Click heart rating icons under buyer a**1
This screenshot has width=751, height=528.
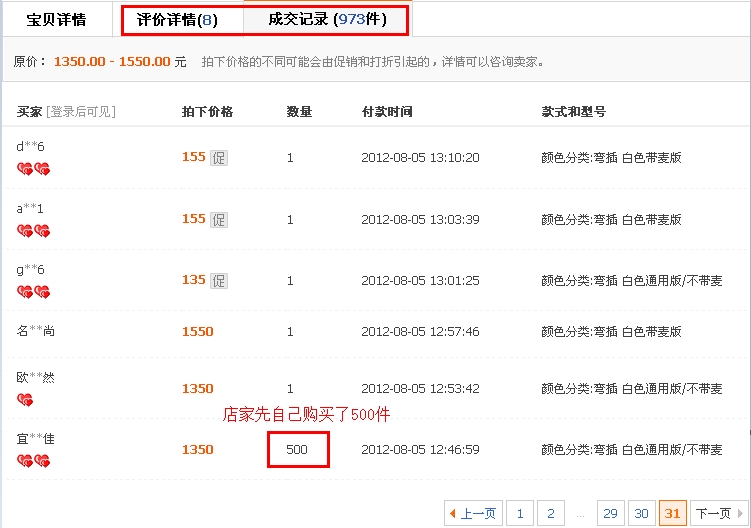point(33,231)
